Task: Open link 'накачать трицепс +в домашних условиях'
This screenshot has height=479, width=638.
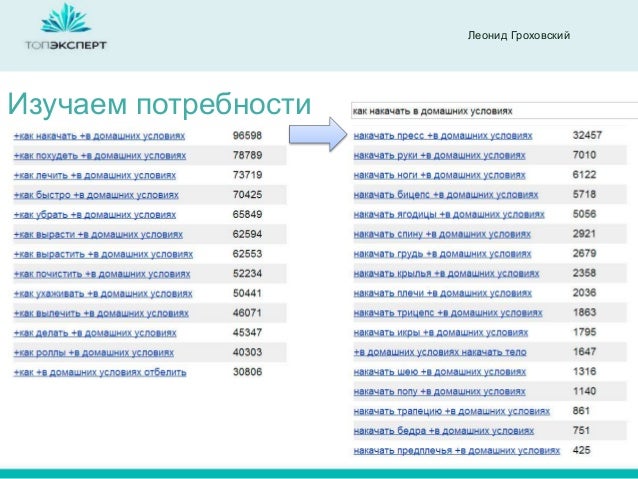Action: click(448, 313)
